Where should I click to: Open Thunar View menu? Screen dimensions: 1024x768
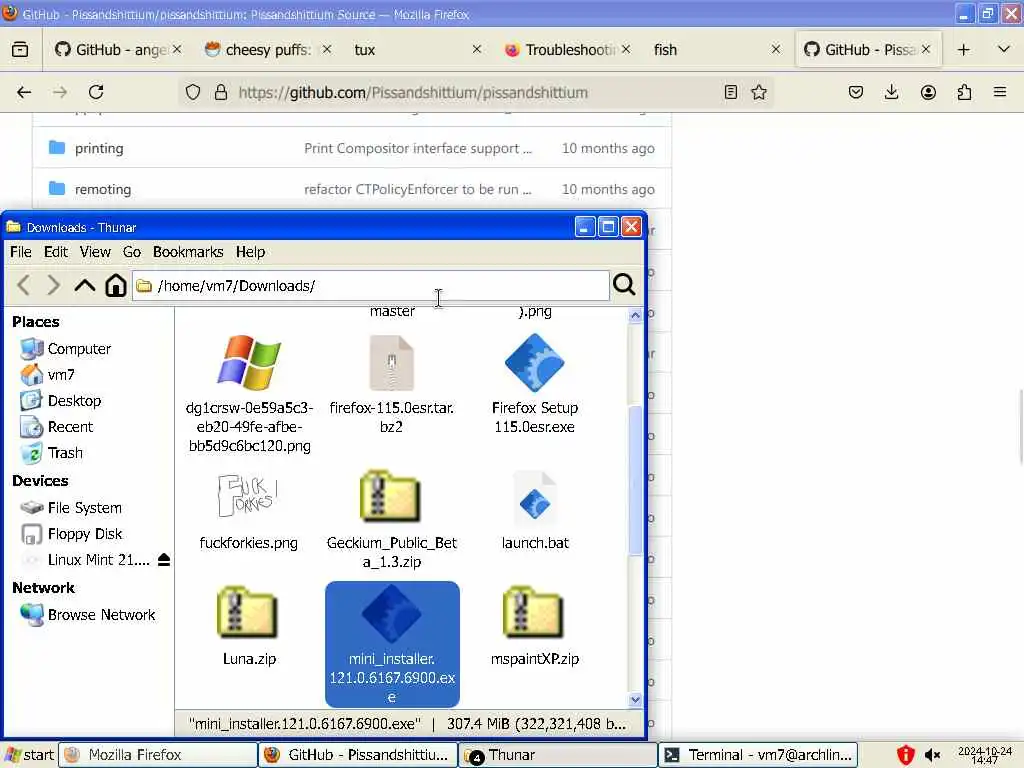point(95,252)
